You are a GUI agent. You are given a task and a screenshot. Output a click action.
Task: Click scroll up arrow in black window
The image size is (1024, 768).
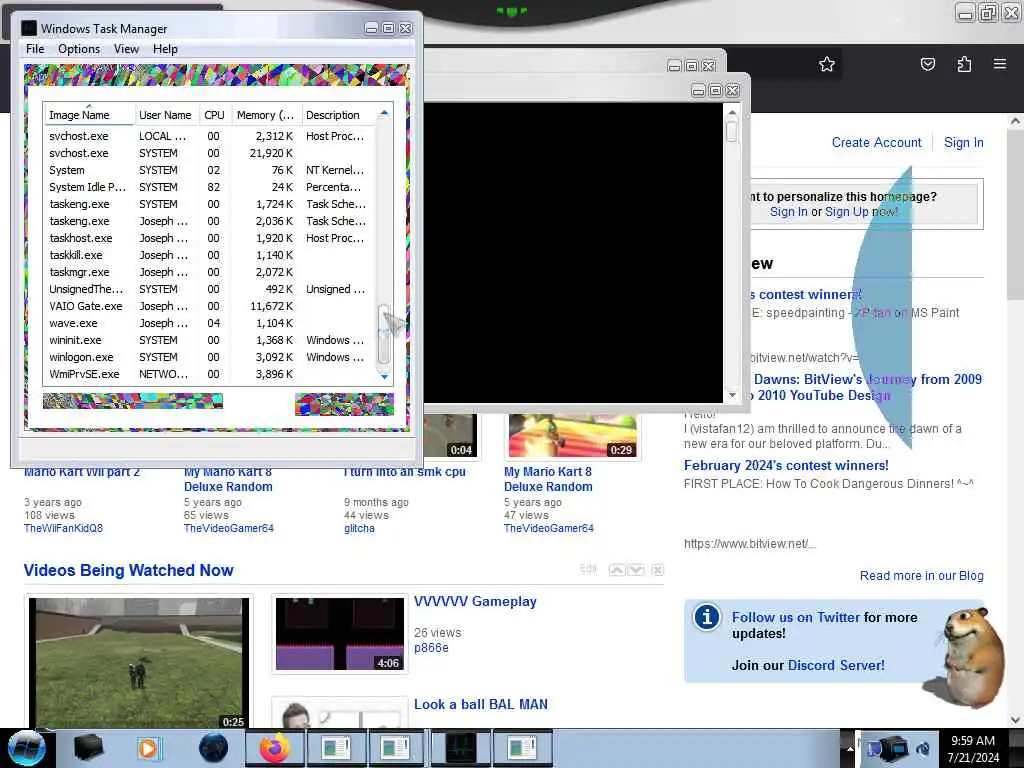(732, 114)
